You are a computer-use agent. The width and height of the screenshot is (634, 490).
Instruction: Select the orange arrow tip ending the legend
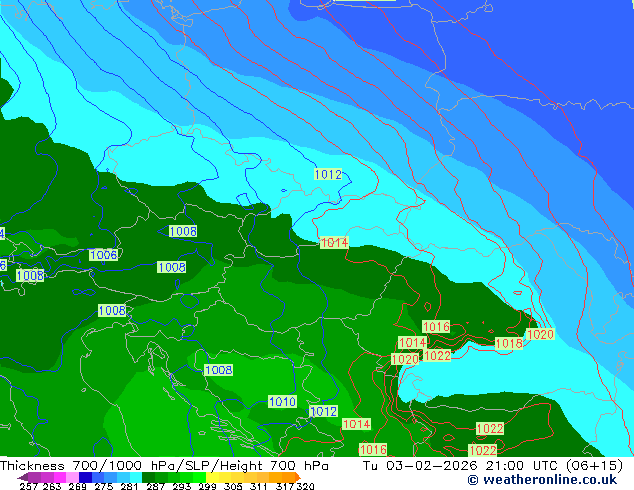[x=298, y=477]
